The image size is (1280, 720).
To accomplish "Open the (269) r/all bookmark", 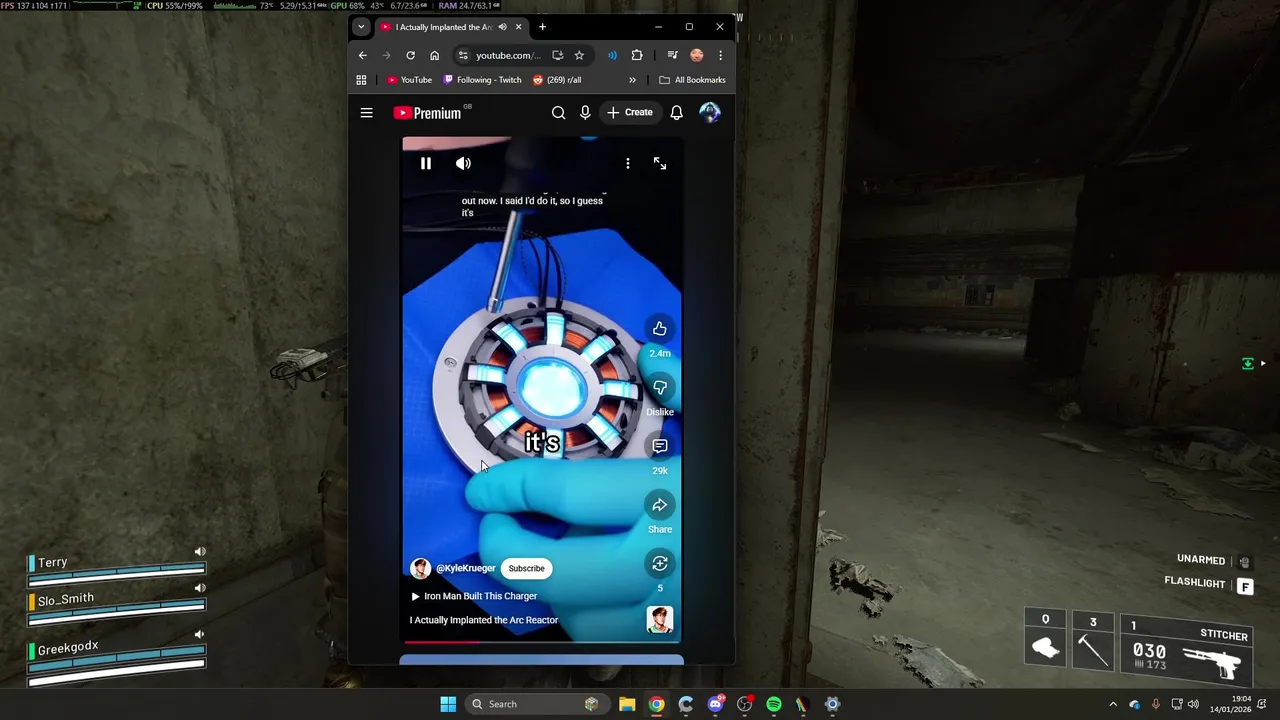I will click(x=557, y=80).
